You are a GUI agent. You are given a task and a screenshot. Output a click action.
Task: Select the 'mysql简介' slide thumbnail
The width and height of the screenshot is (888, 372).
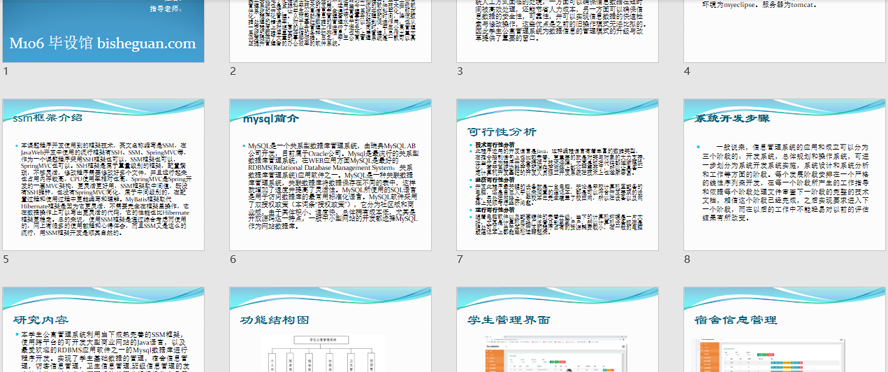click(331, 175)
